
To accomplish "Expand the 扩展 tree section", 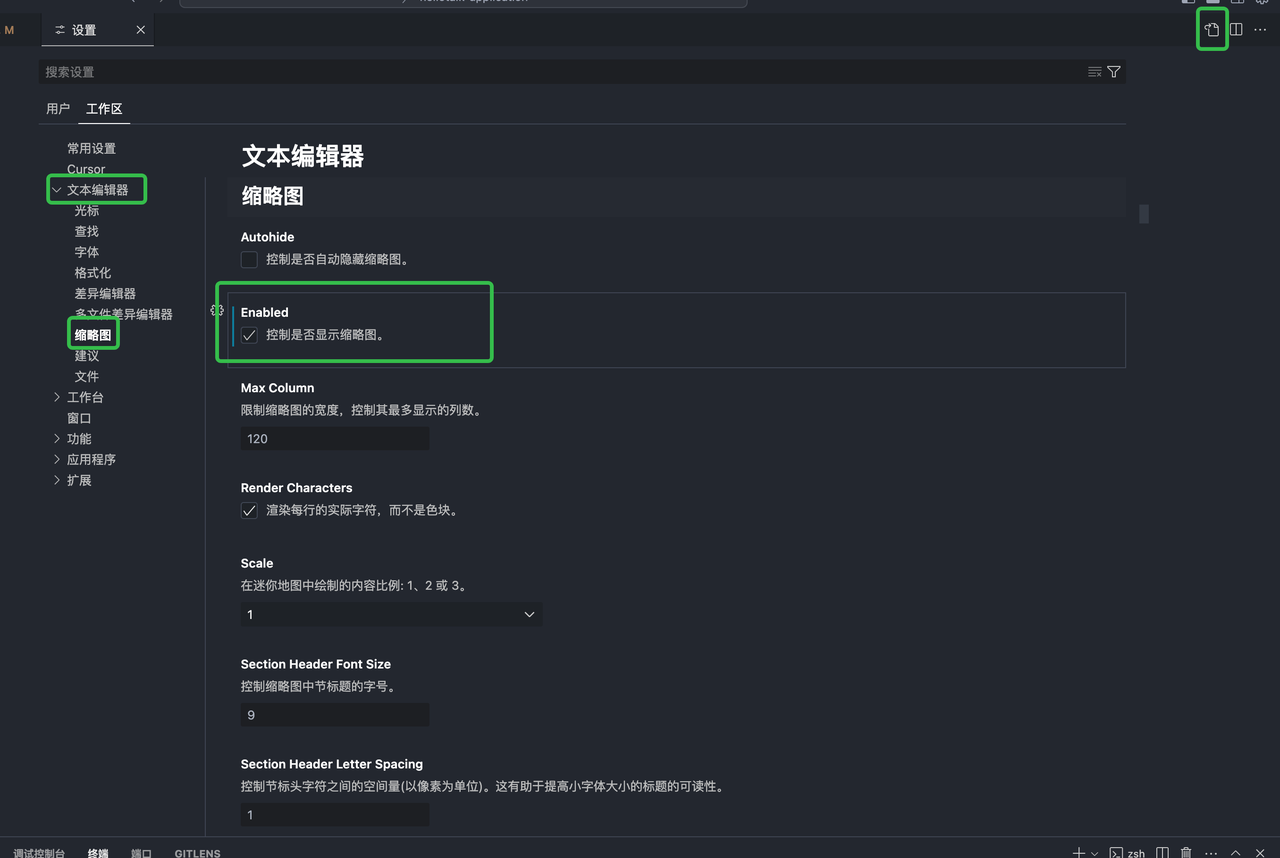I will pyautogui.click(x=57, y=481).
